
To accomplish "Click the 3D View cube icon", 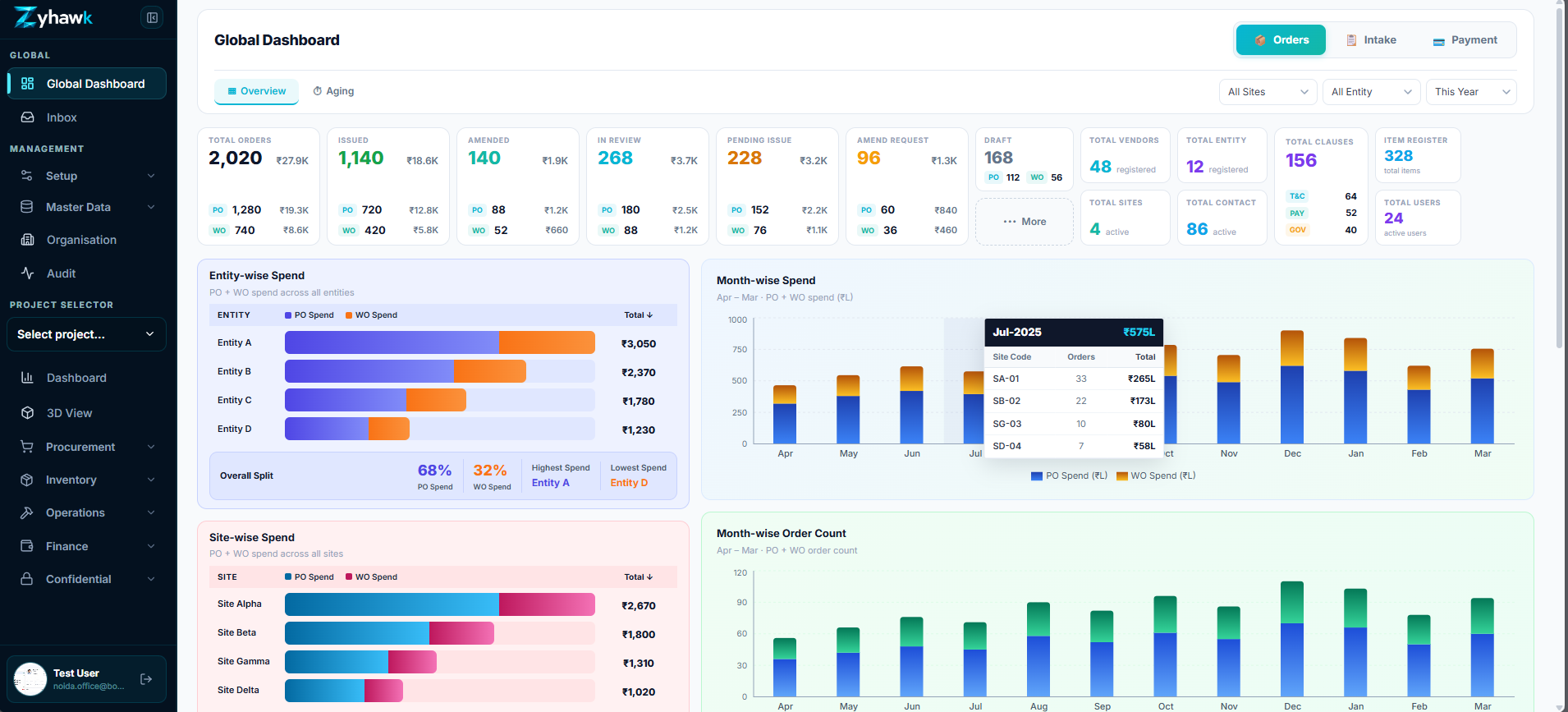I will tap(28, 413).
